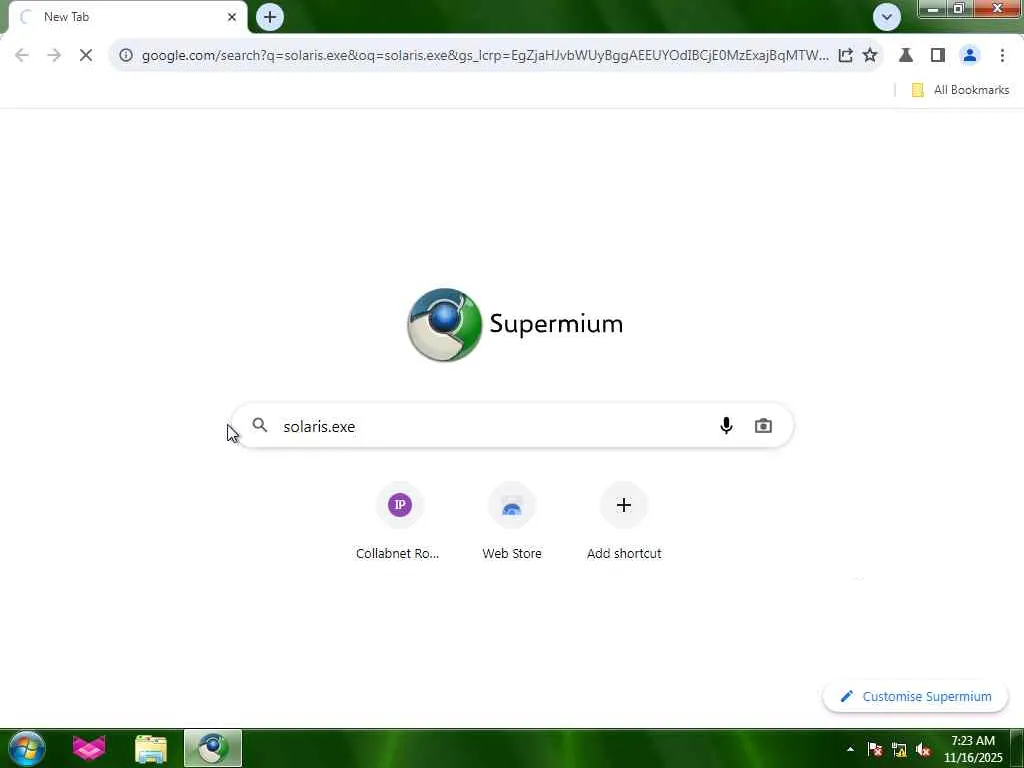
Task: Restore down the Supermium window
Action: (x=959, y=9)
